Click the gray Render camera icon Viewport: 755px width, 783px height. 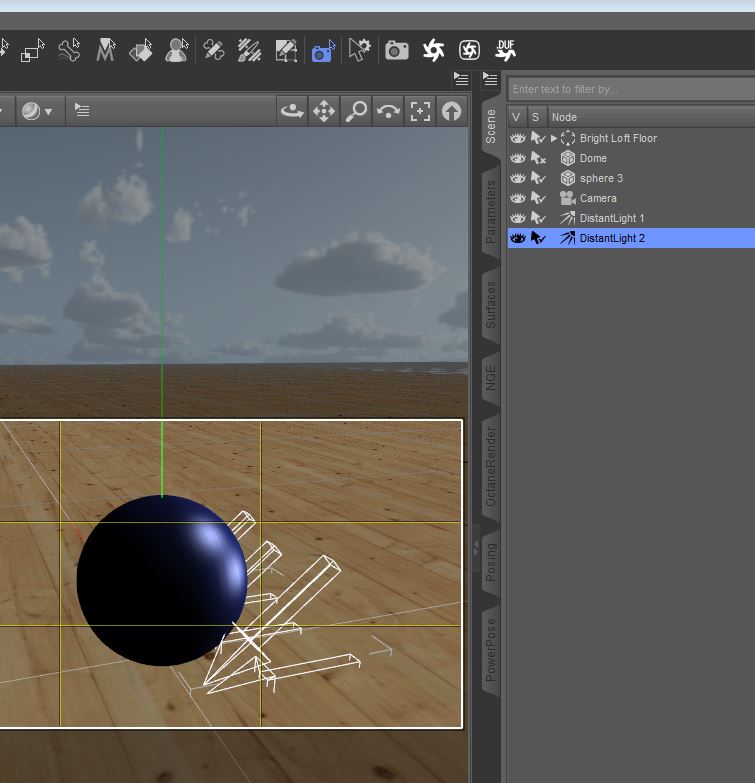pos(397,50)
